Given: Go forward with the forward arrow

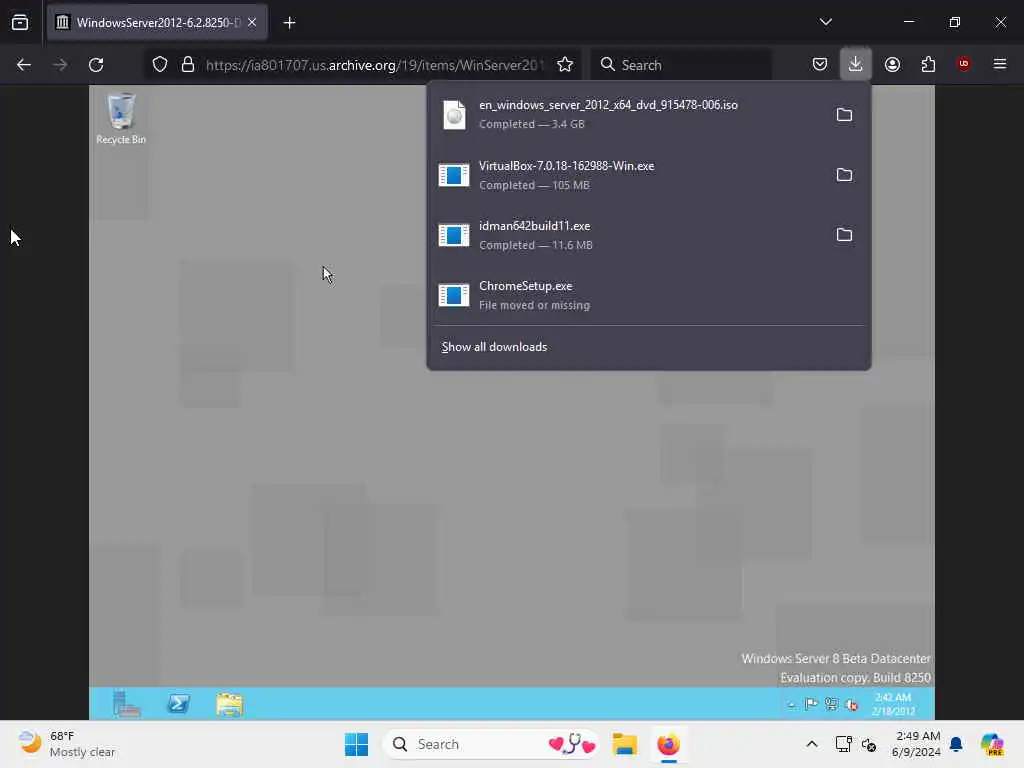Looking at the screenshot, I should coord(60,65).
